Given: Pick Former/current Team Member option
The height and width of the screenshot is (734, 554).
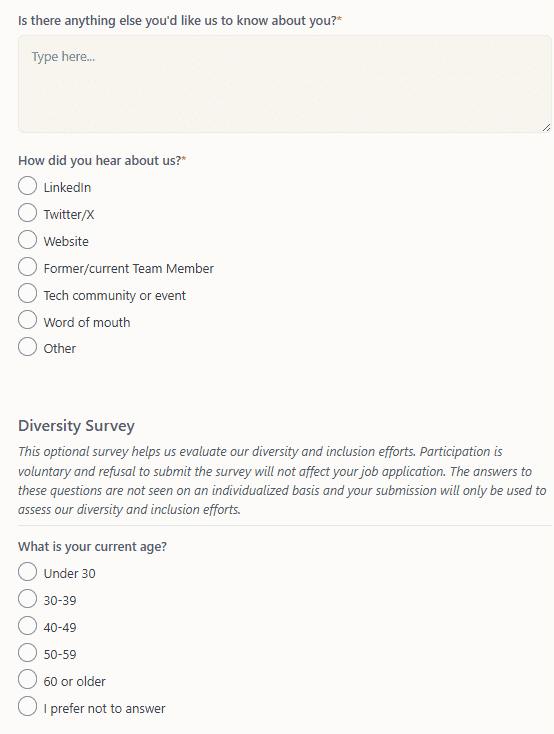Looking at the screenshot, I should 28,267.
